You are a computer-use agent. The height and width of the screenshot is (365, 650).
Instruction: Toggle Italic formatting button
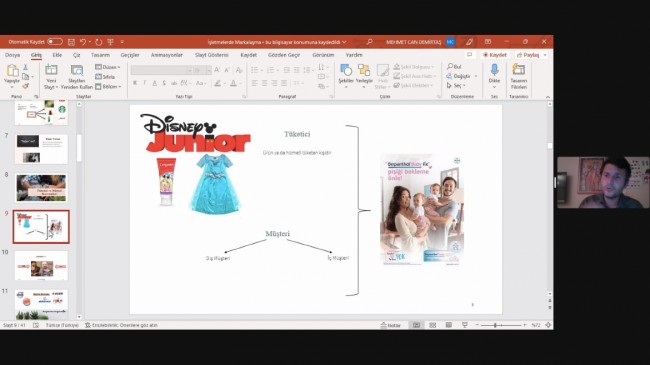click(145, 83)
